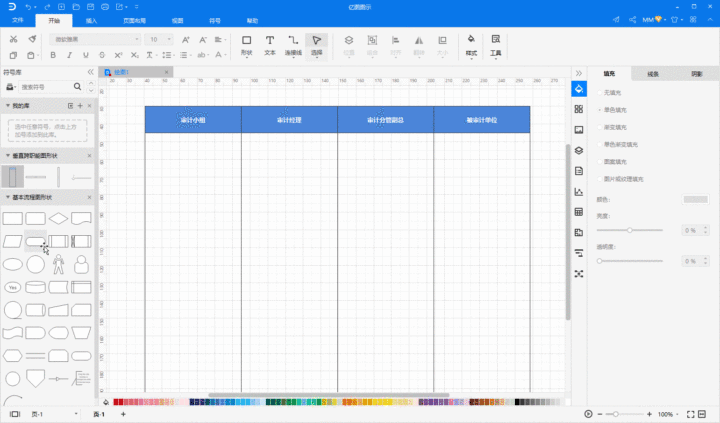This screenshot has width=720, height=423.
Task: Open the Shape tool in ribbon
Action: pyautogui.click(x=247, y=45)
